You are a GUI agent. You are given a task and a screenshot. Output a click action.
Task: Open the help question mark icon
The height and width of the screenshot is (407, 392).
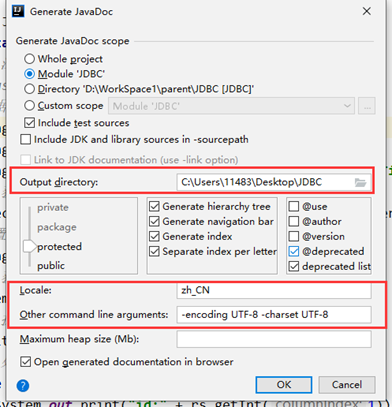(x=23, y=386)
